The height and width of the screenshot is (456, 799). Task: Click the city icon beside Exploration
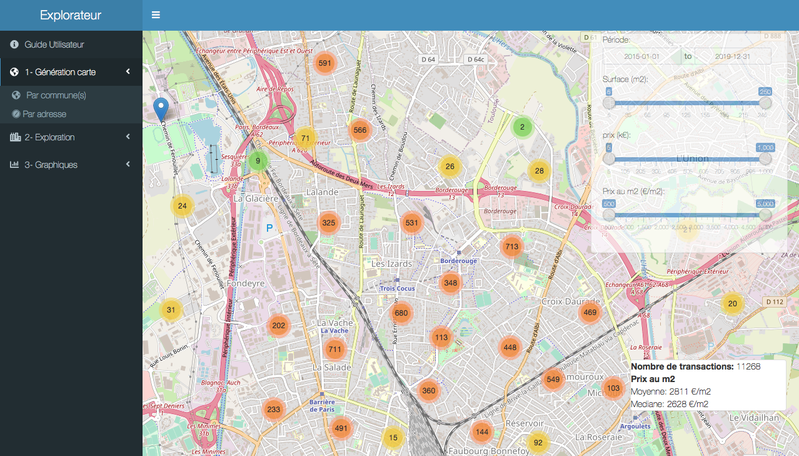pyautogui.click(x=15, y=137)
